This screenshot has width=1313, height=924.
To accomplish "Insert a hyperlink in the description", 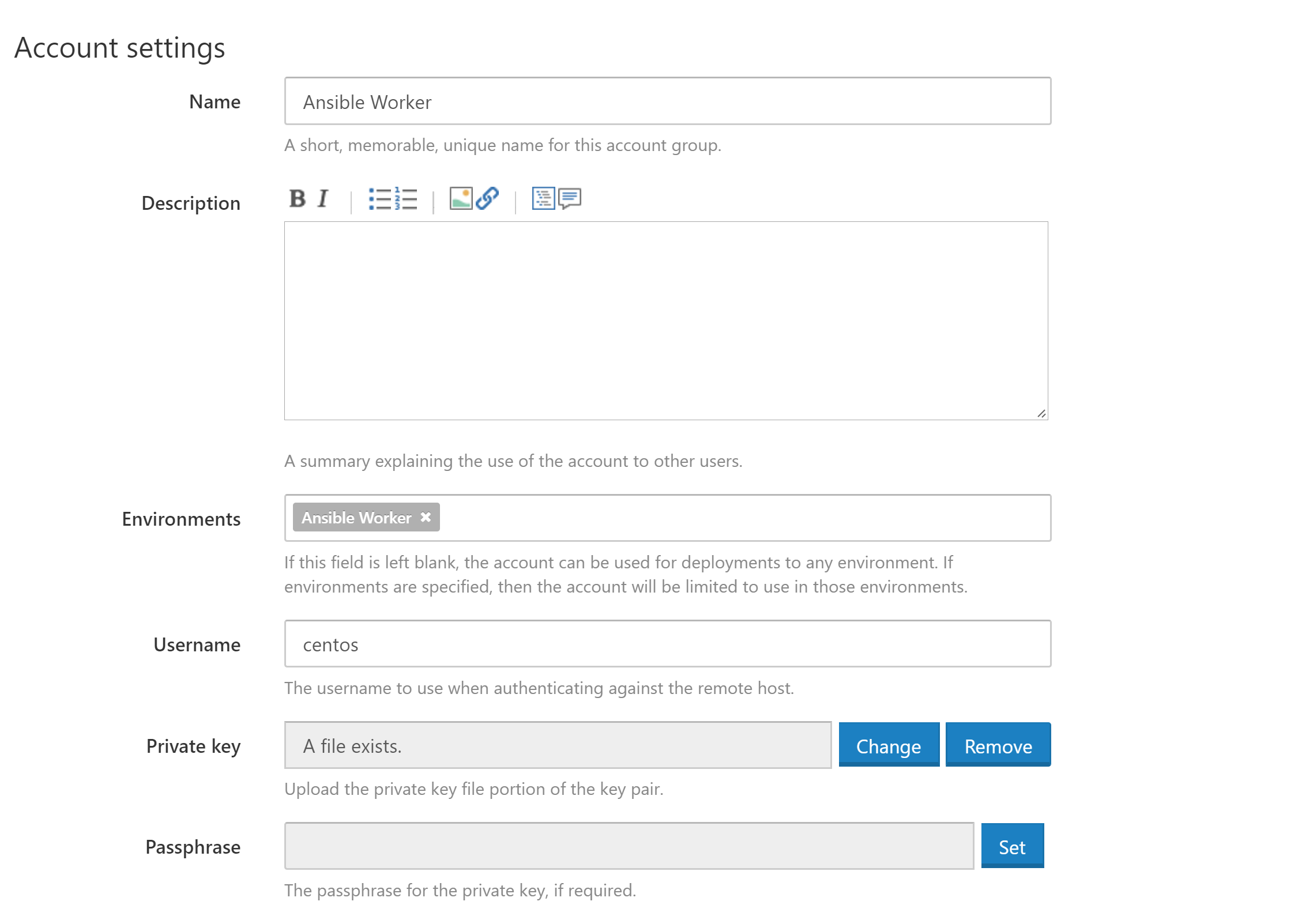I will pos(487,199).
